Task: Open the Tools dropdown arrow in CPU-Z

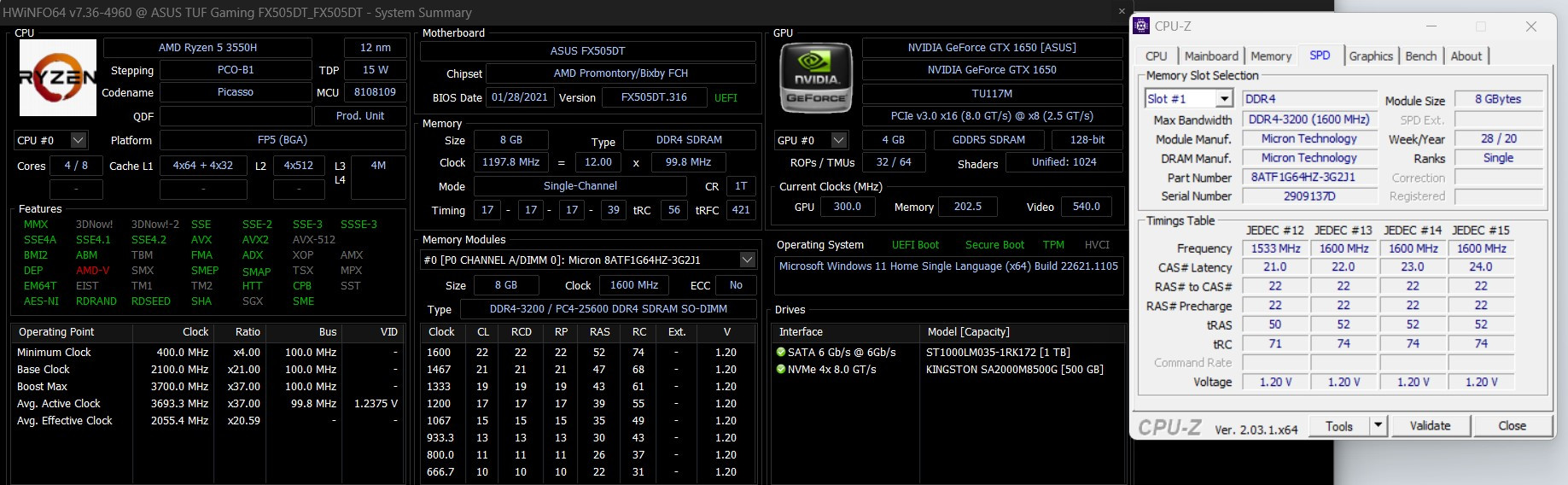Action: 1378,425
